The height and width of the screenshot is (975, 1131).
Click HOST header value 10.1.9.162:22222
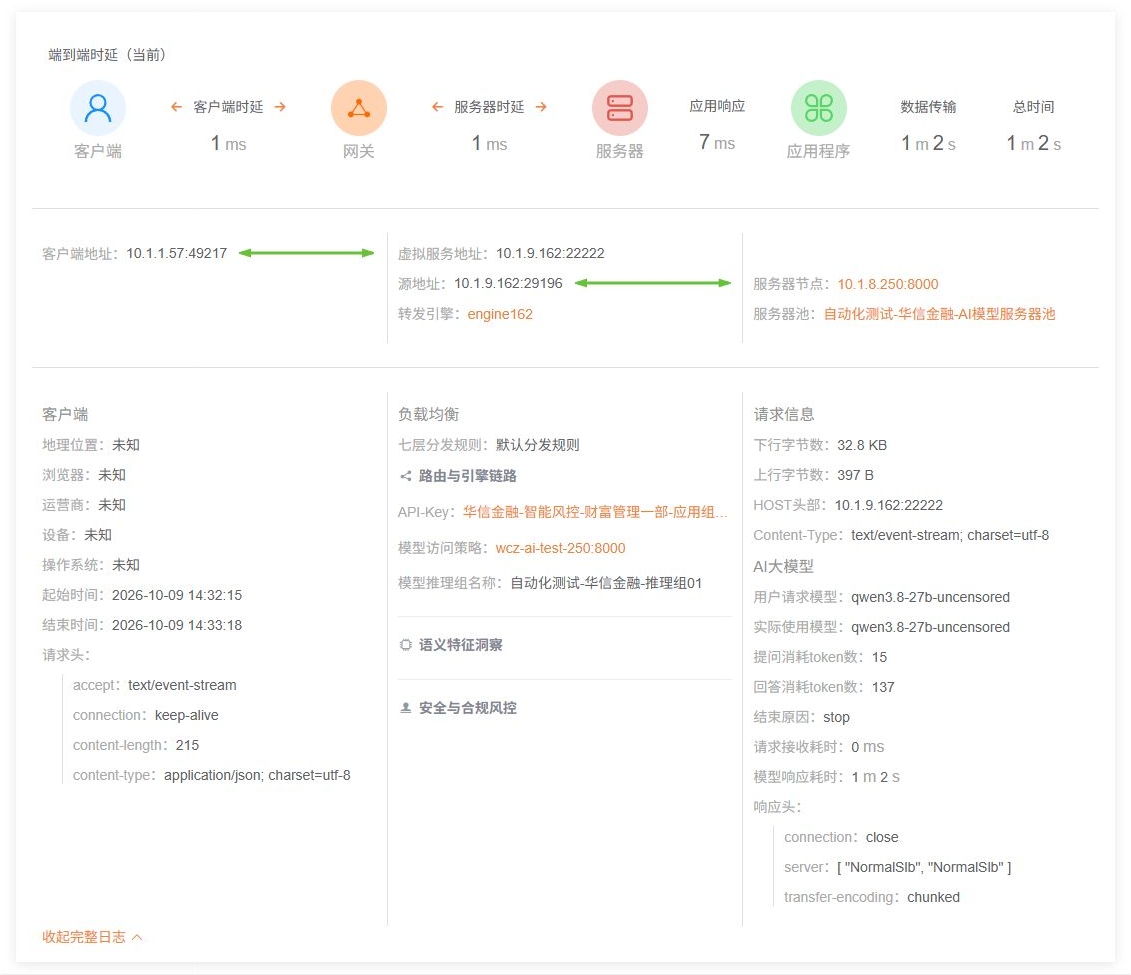tap(889, 506)
